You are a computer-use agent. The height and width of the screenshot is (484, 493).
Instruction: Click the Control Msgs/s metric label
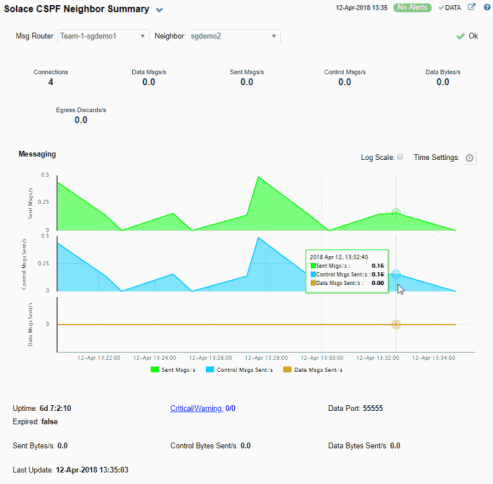pos(345,72)
